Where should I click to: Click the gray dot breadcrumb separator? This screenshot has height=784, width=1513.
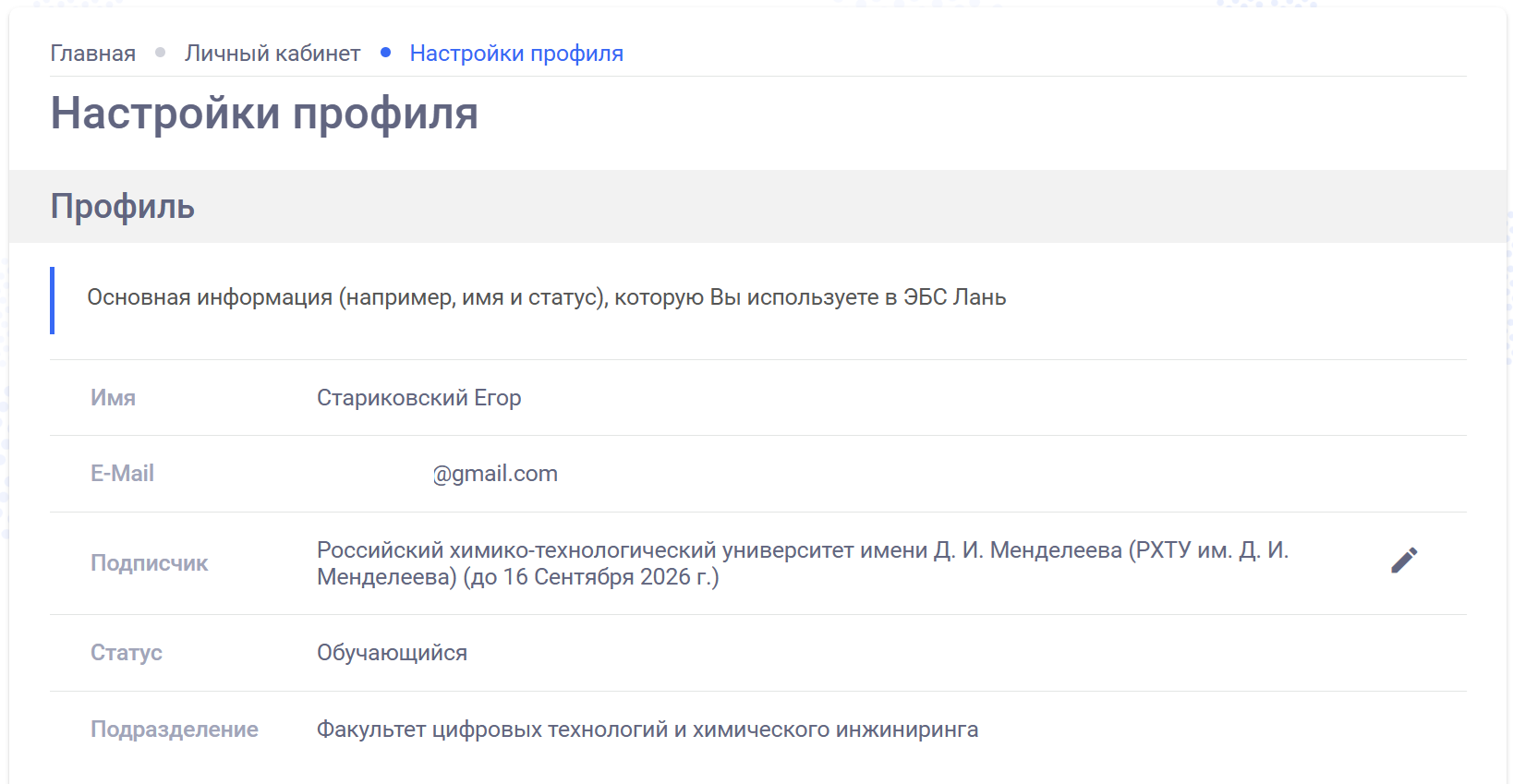(x=161, y=53)
